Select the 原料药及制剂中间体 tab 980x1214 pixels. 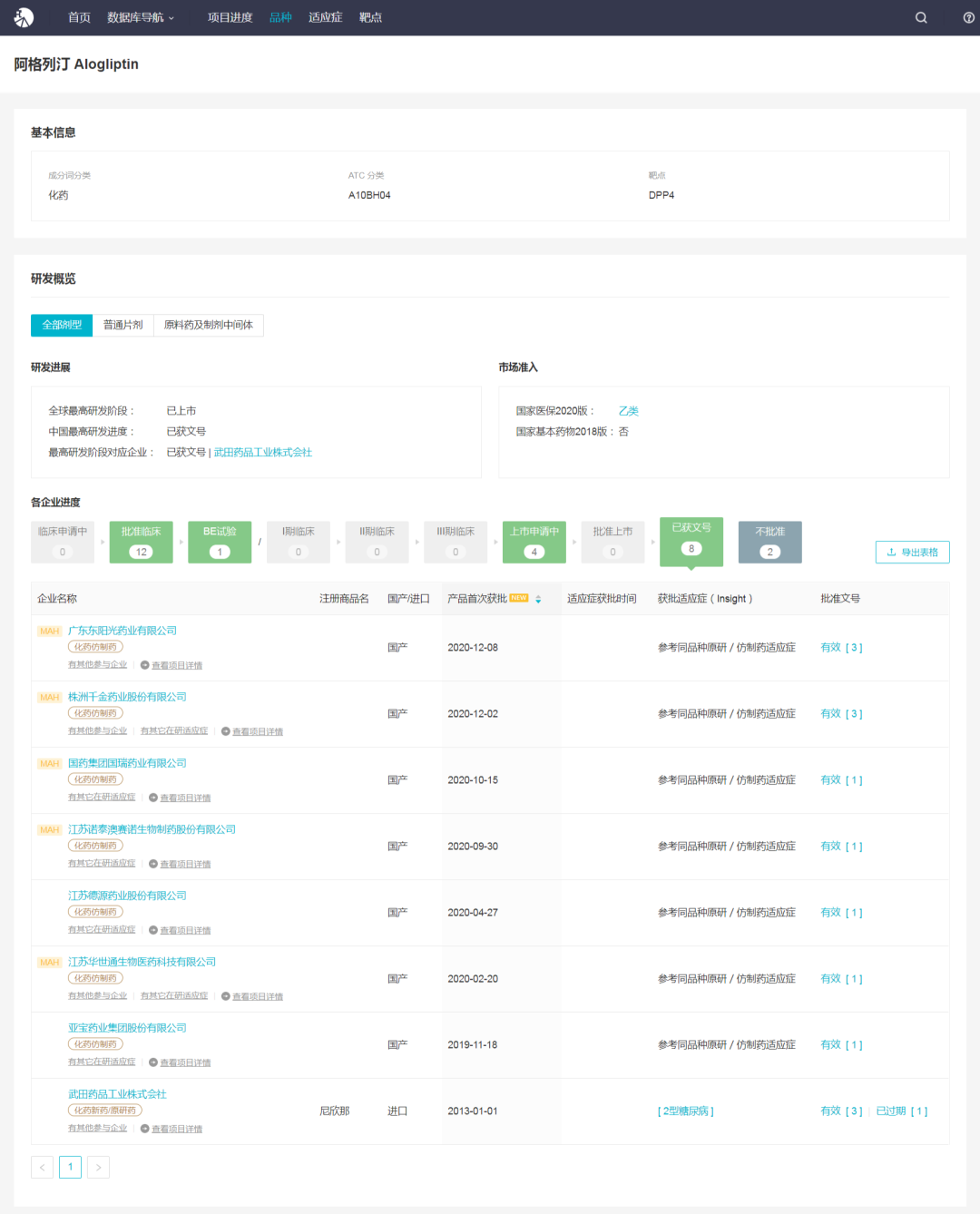[209, 325]
